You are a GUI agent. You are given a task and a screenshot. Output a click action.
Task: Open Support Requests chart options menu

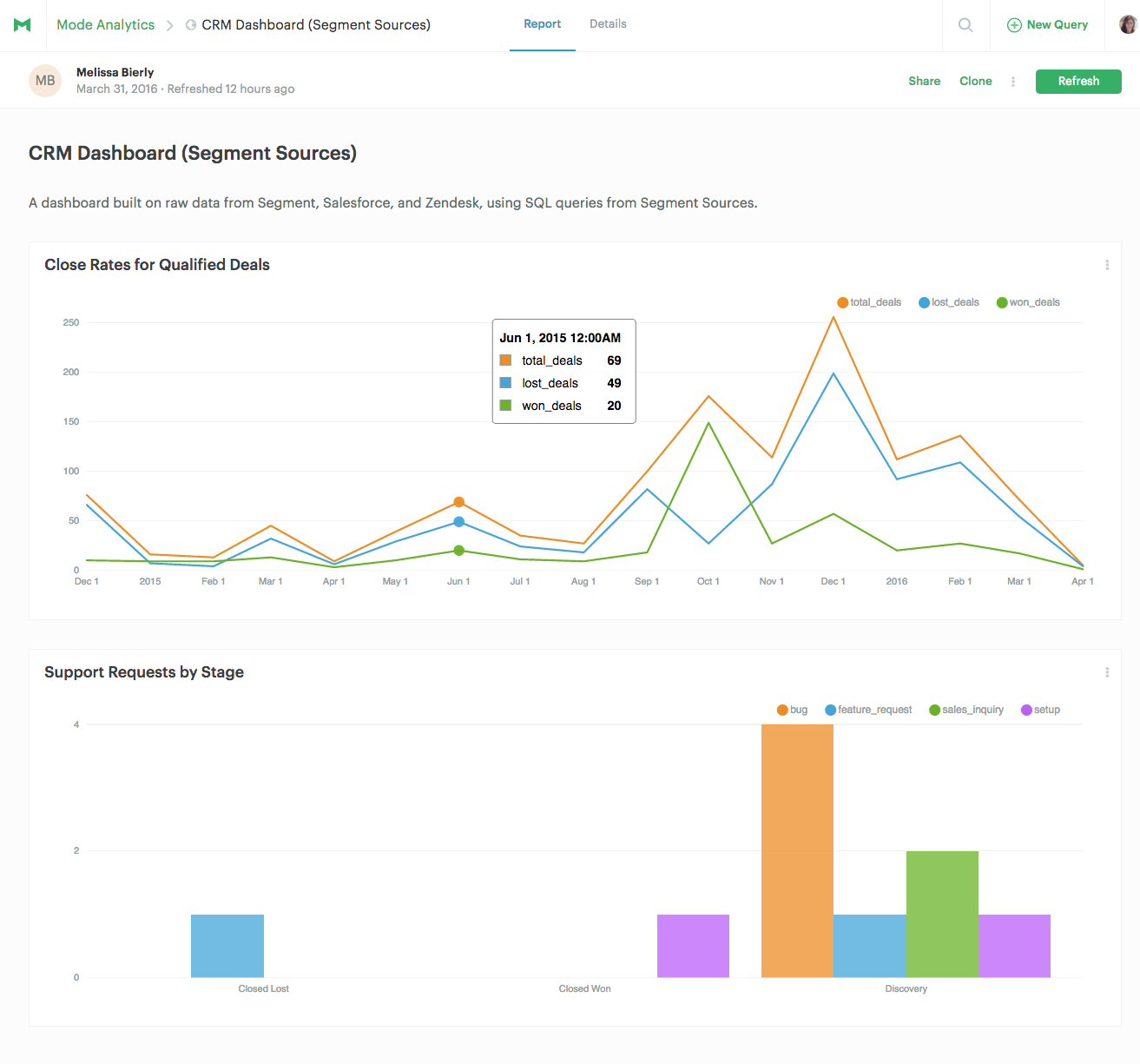point(1107,672)
